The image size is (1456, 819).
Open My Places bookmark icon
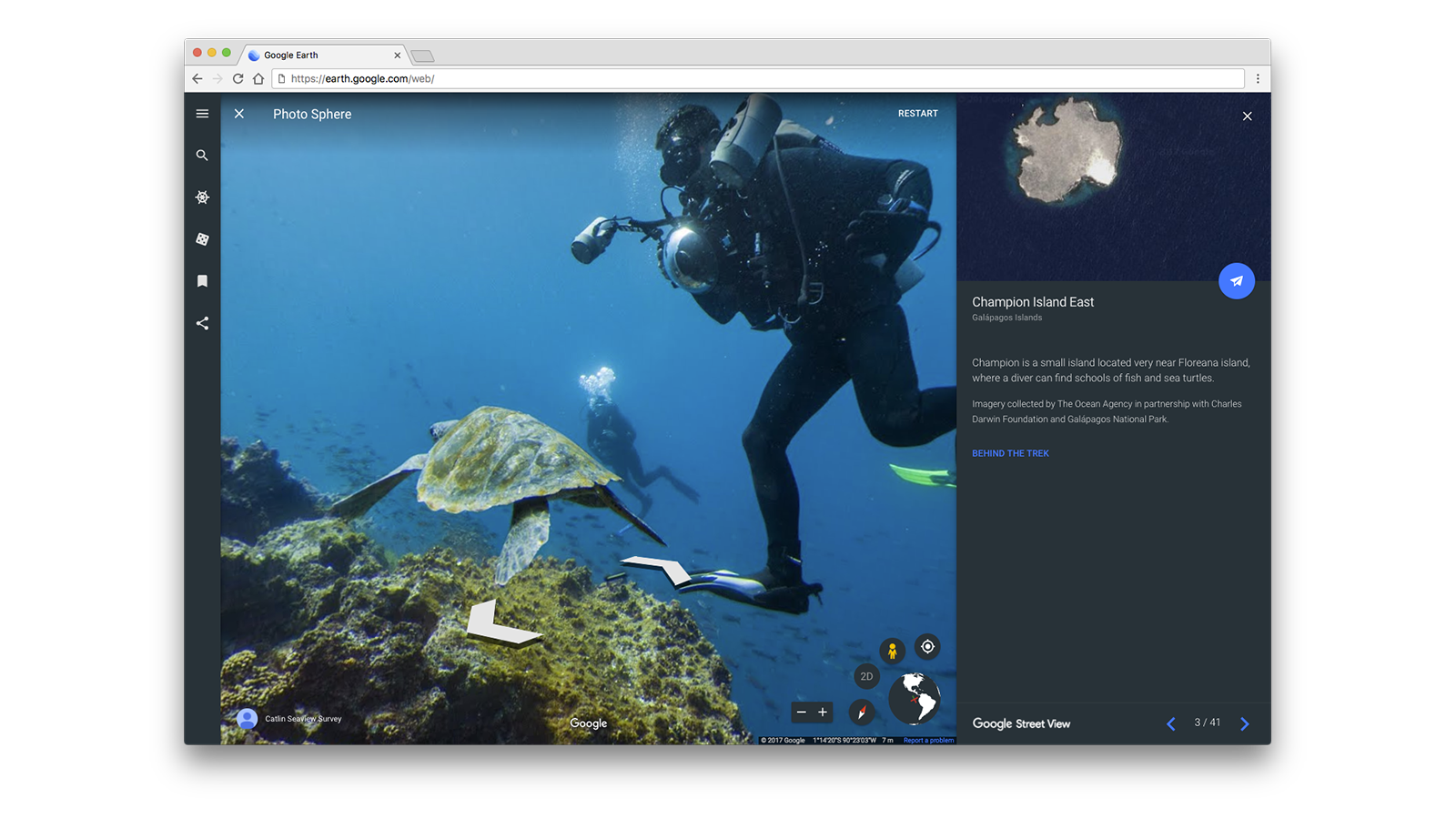tap(202, 281)
